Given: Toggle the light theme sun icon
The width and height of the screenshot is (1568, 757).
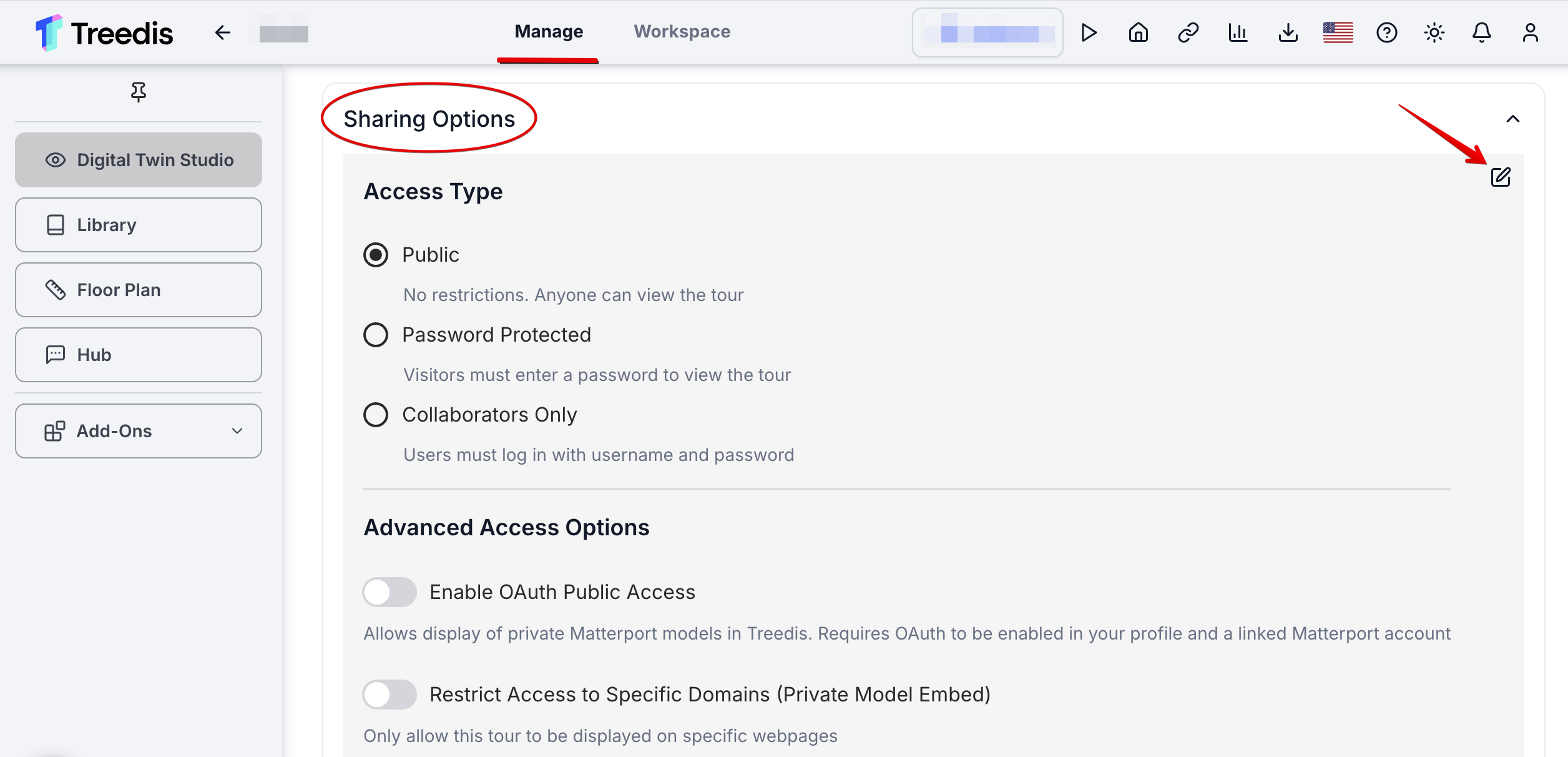Looking at the screenshot, I should tap(1434, 32).
